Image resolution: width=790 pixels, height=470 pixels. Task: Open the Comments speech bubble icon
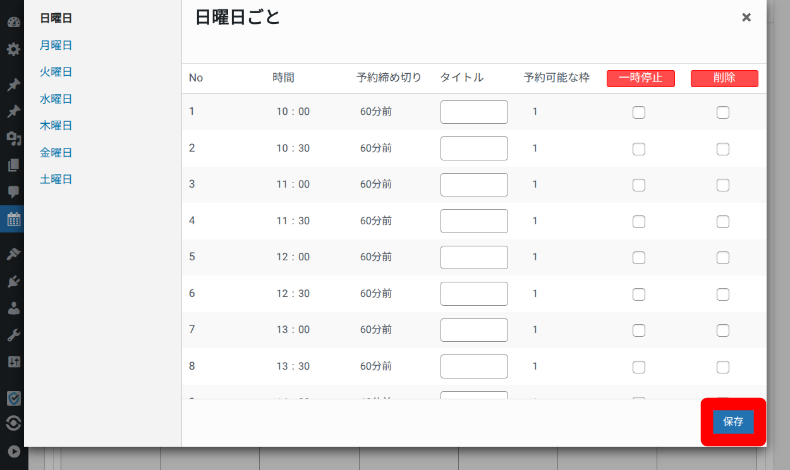tap(14, 192)
